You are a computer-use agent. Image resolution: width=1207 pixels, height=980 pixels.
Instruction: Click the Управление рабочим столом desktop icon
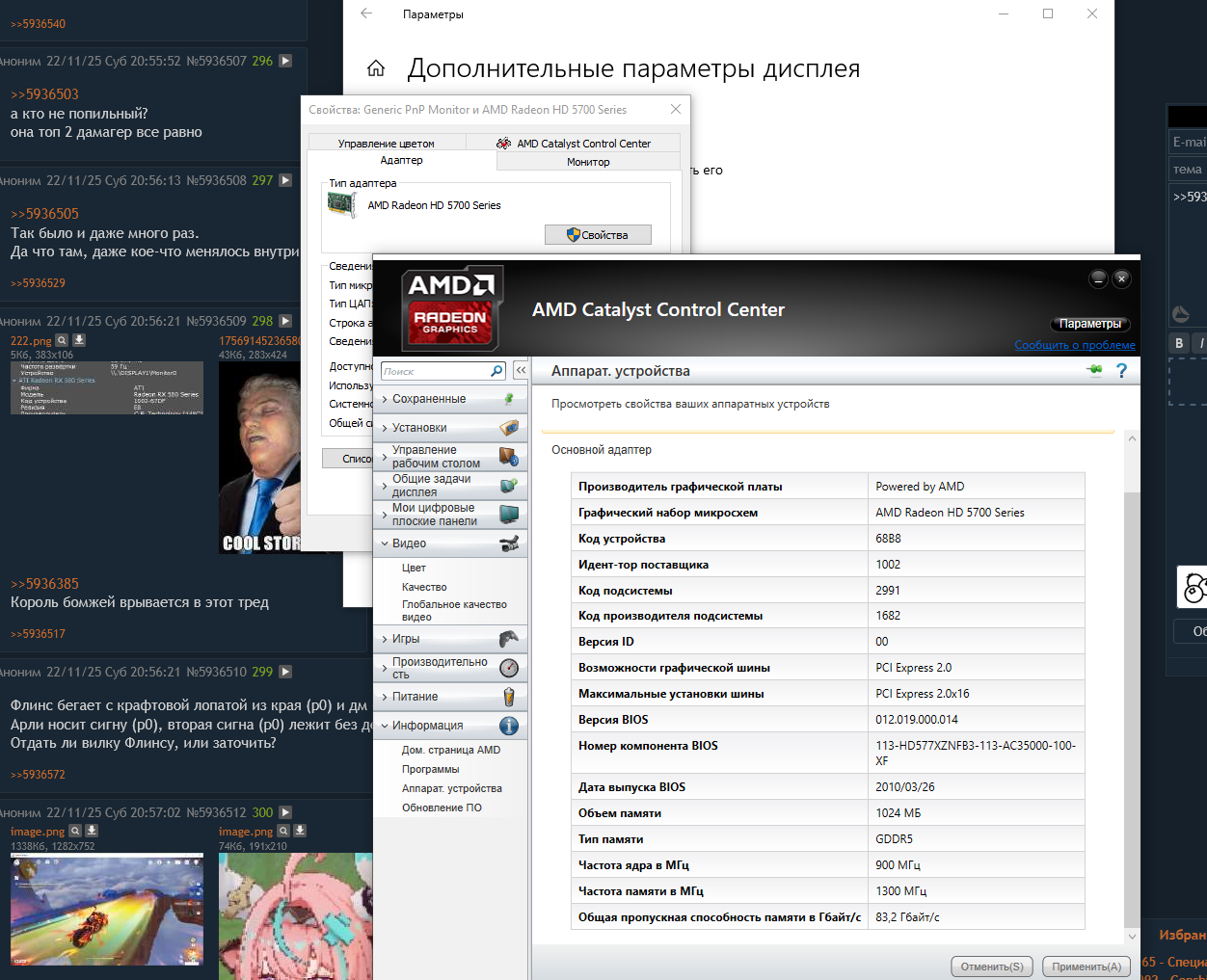509,457
